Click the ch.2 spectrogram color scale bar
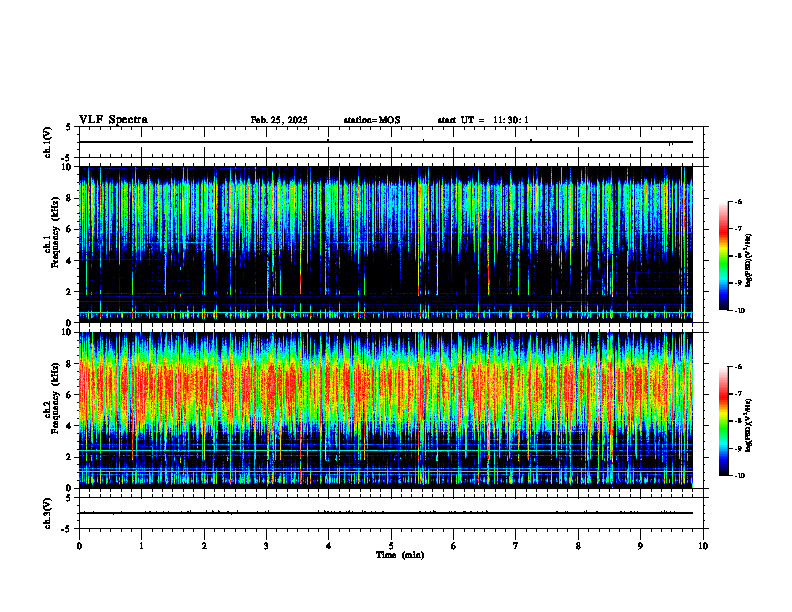The height and width of the screenshot is (612, 792). tap(723, 421)
